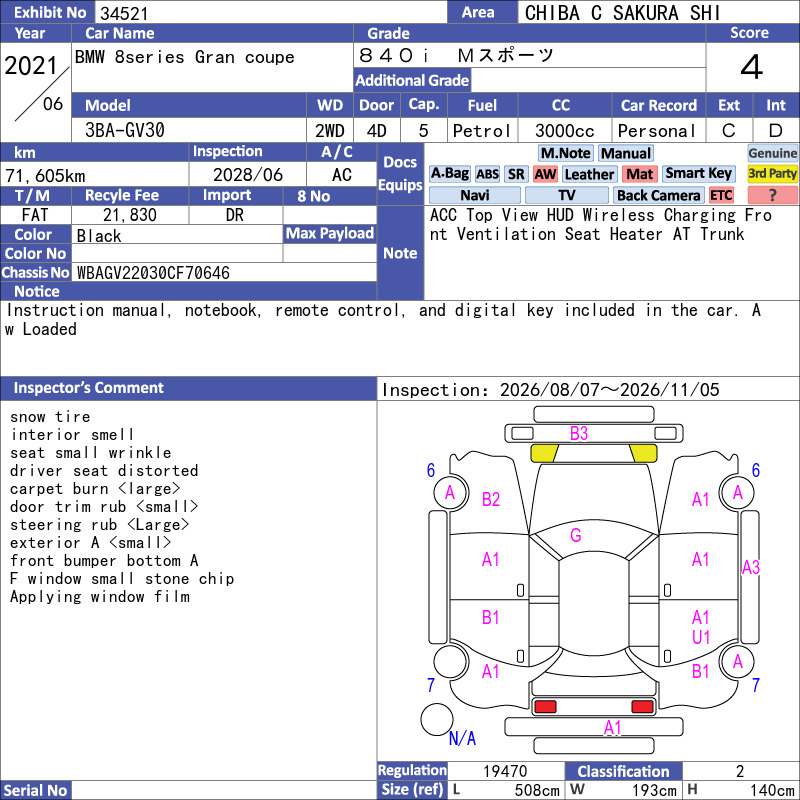800x800 pixels.
Task: Click the 3rd Party badge
Action: point(772,174)
